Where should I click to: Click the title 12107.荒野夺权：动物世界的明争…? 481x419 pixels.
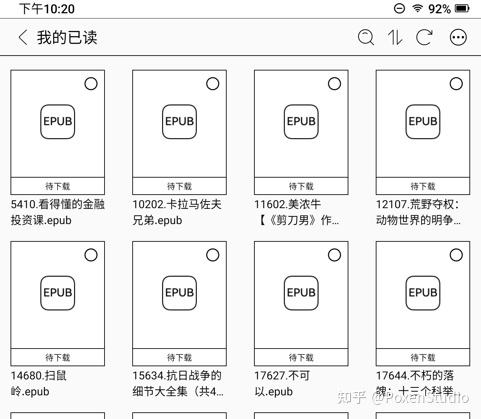(419, 212)
